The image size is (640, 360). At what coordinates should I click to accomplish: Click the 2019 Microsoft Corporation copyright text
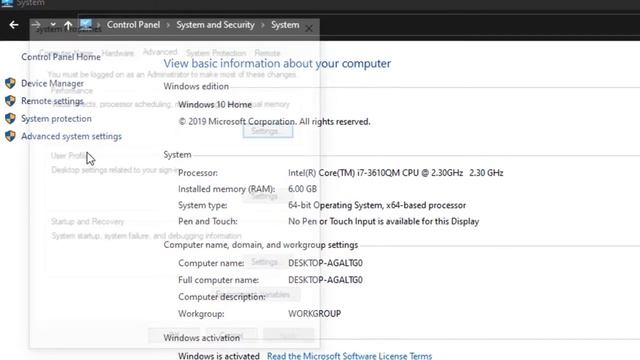click(274, 122)
